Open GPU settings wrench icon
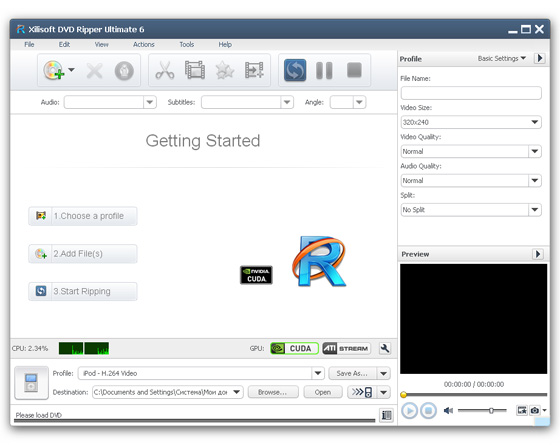 (x=385, y=348)
